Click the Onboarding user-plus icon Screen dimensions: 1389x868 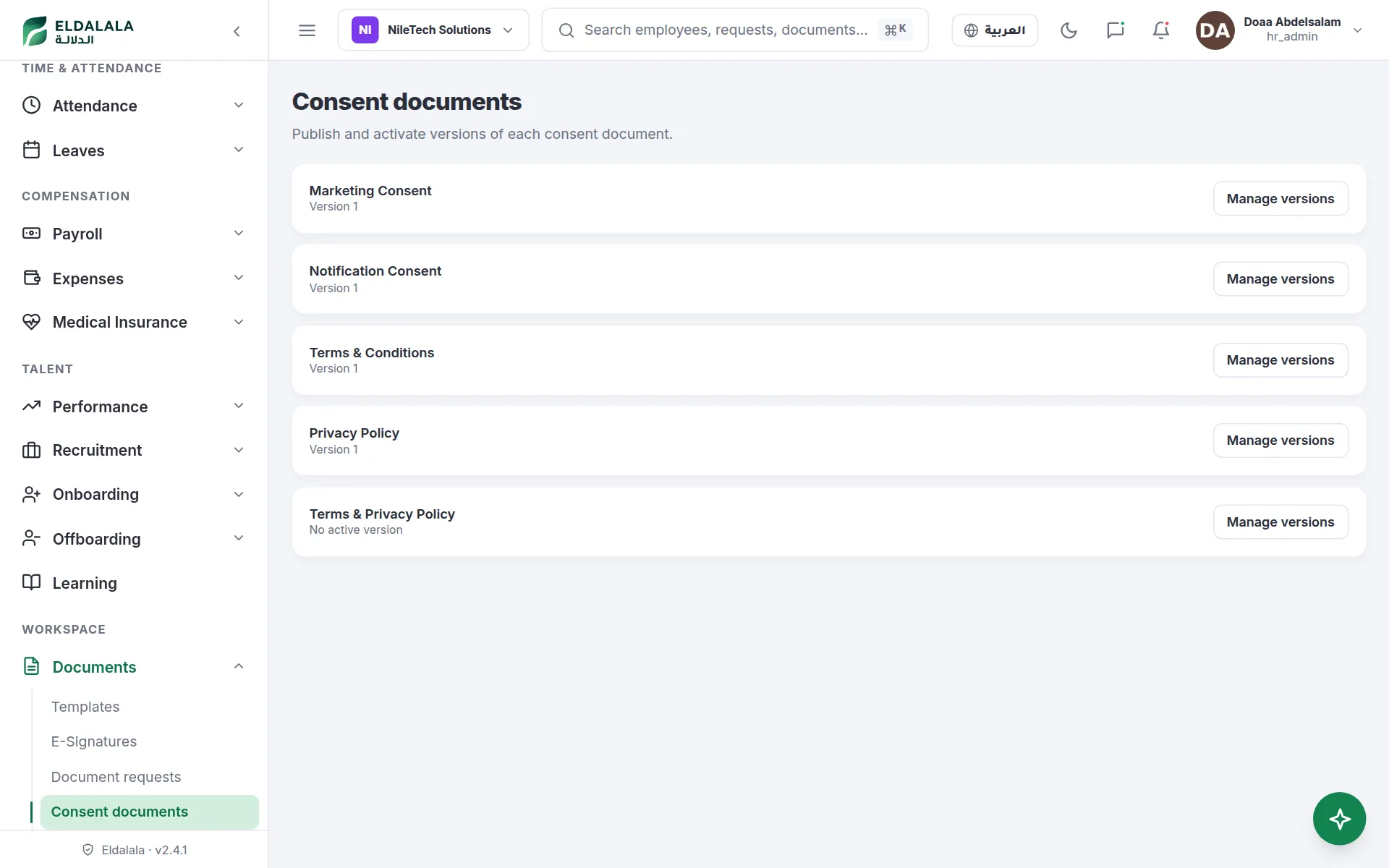(31, 494)
